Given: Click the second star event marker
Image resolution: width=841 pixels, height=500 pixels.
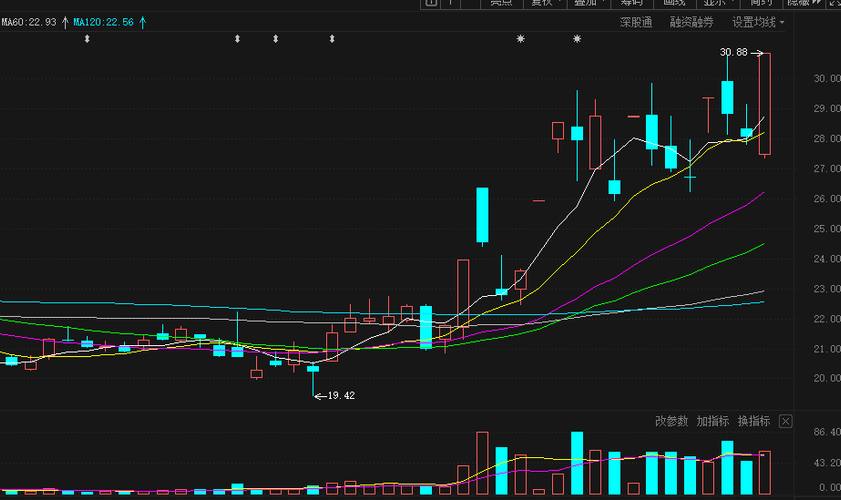Looking at the screenshot, I should pyautogui.click(x=577, y=39).
